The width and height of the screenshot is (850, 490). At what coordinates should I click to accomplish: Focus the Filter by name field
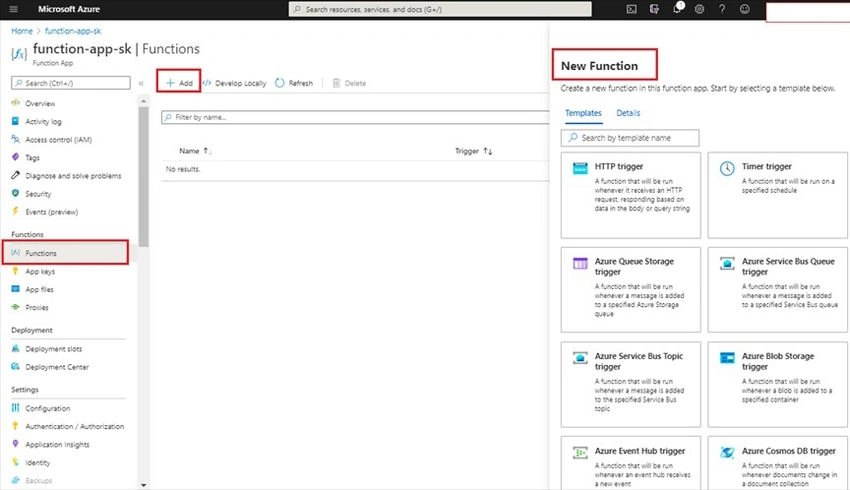pos(355,117)
